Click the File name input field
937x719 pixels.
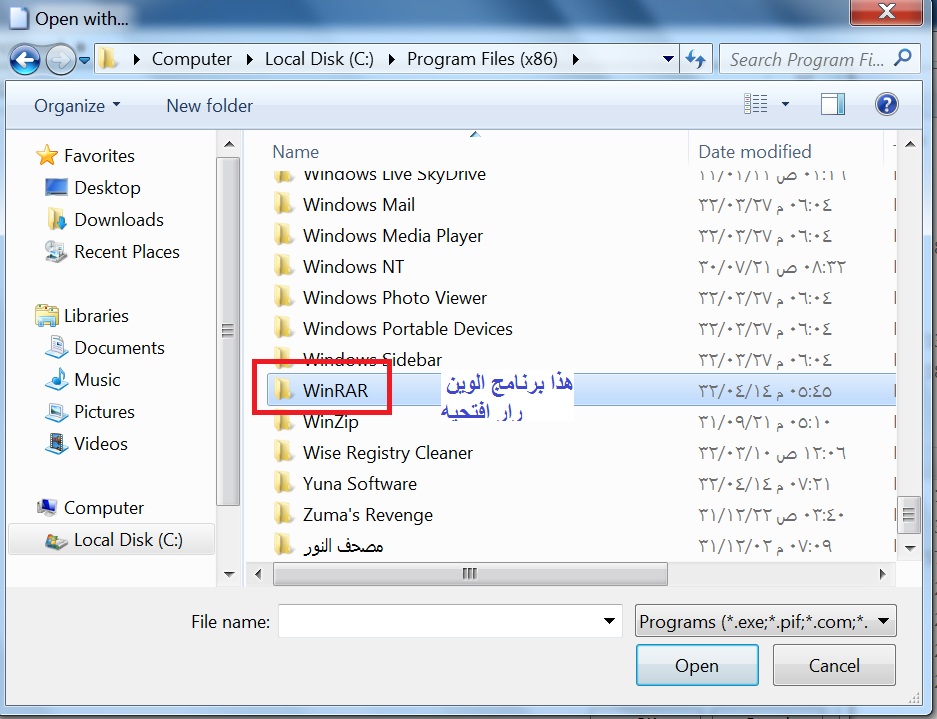pos(450,622)
